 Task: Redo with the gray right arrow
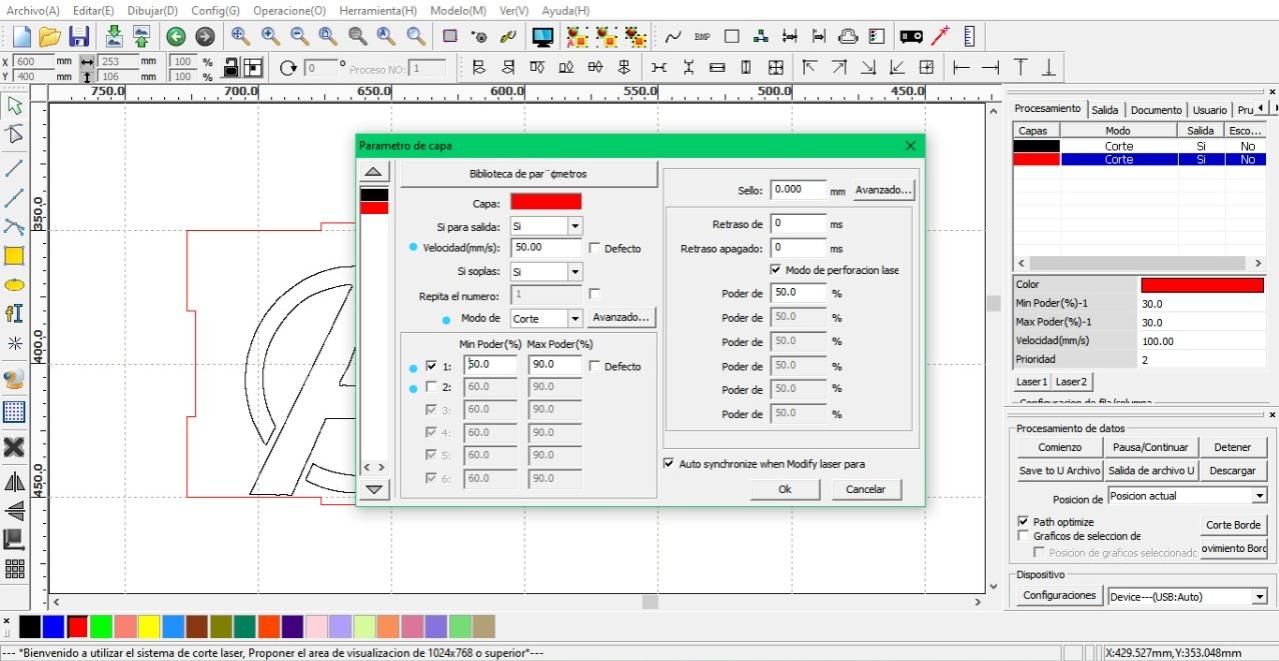[205, 37]
